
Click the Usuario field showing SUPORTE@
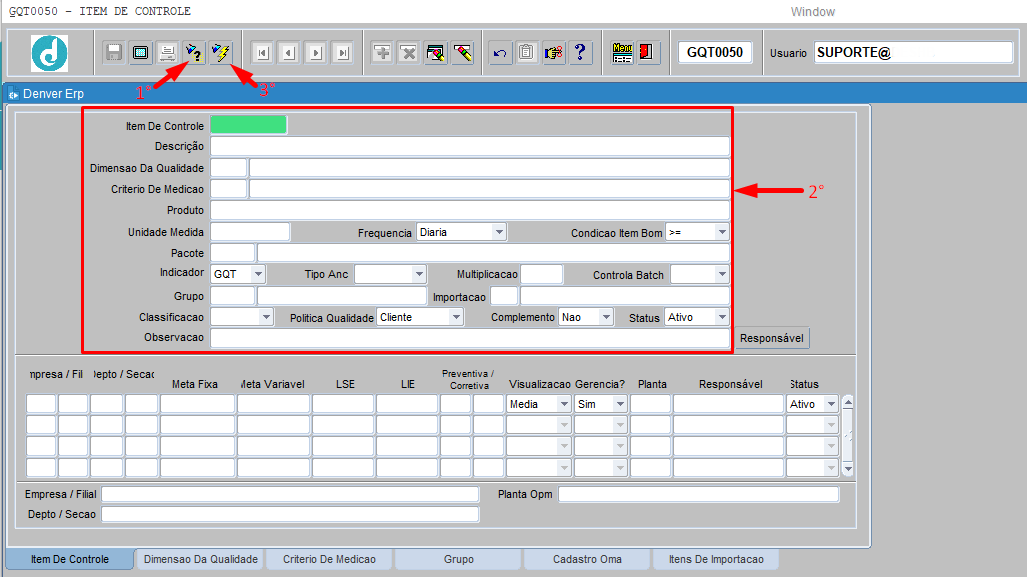pos(913,52)
